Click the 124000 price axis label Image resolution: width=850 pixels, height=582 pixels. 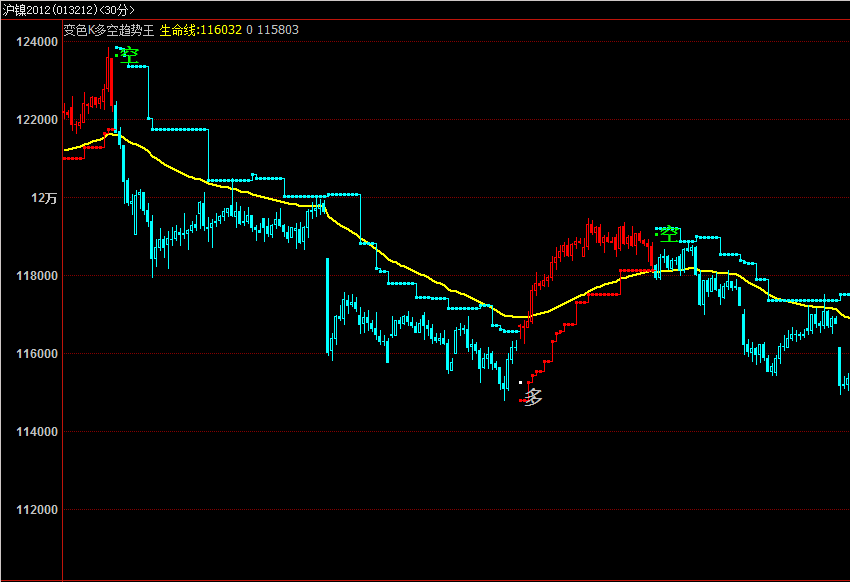pos(37,42)
